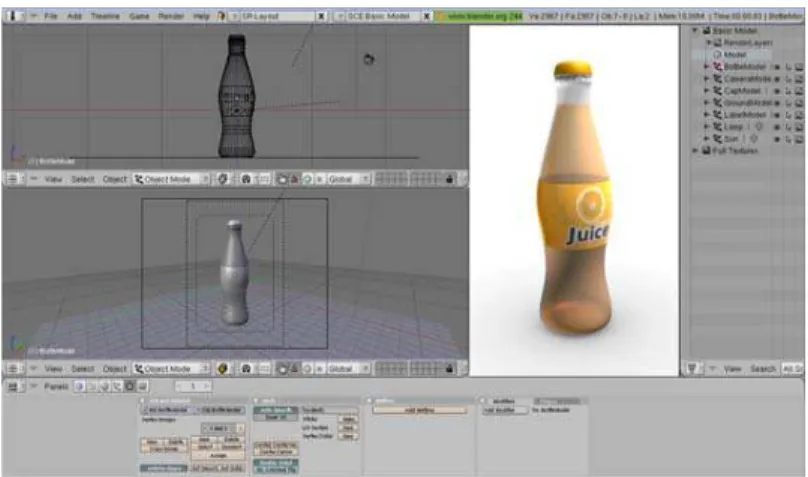Open Global orientation dropdown in upper 3D view
Viewport: 808px width, 477px height.
click(348, 179)
